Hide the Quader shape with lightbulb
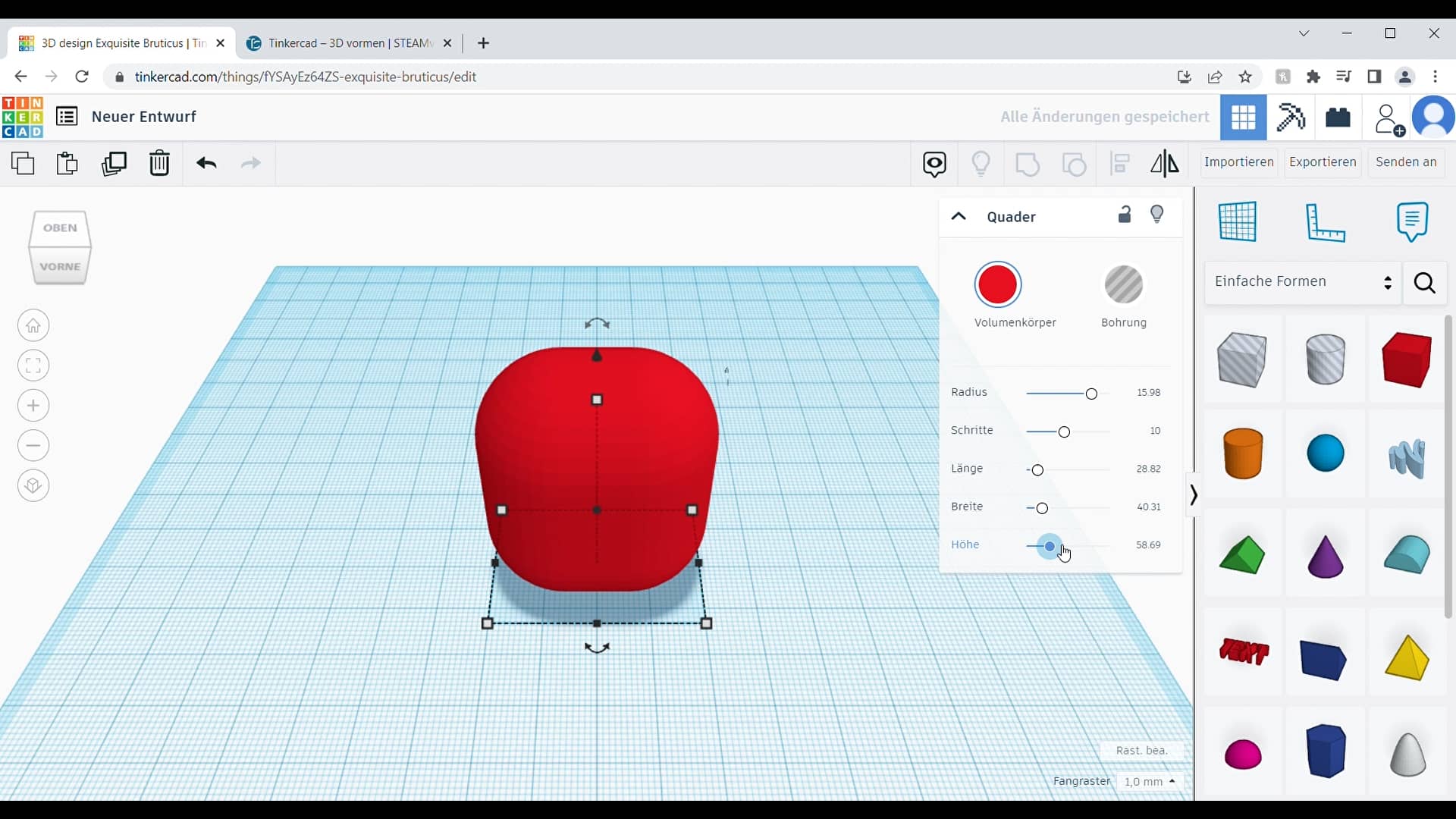 click(x=1157, y=215)
